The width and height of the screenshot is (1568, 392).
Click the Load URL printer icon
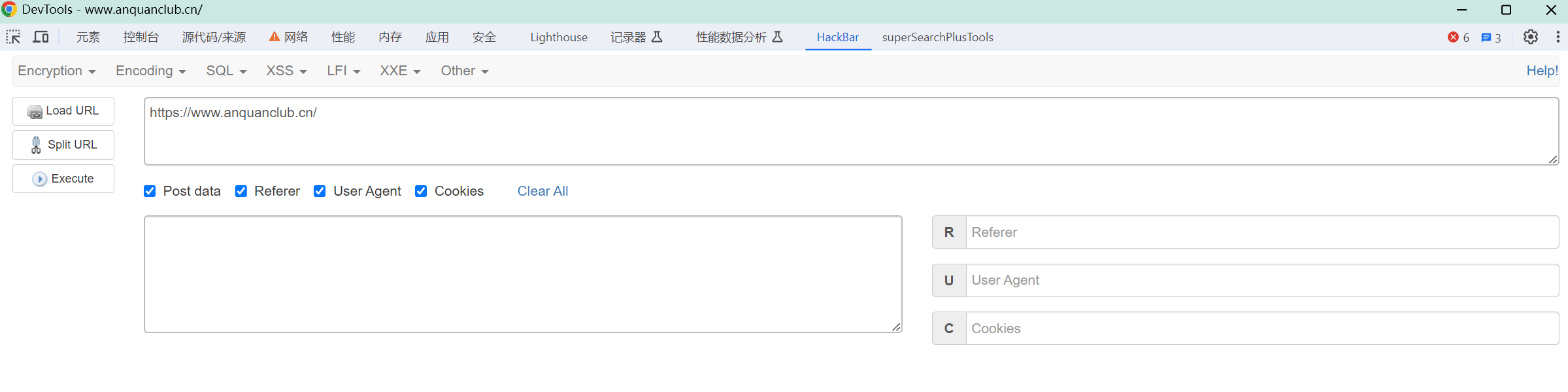click(x=35, y=112)
